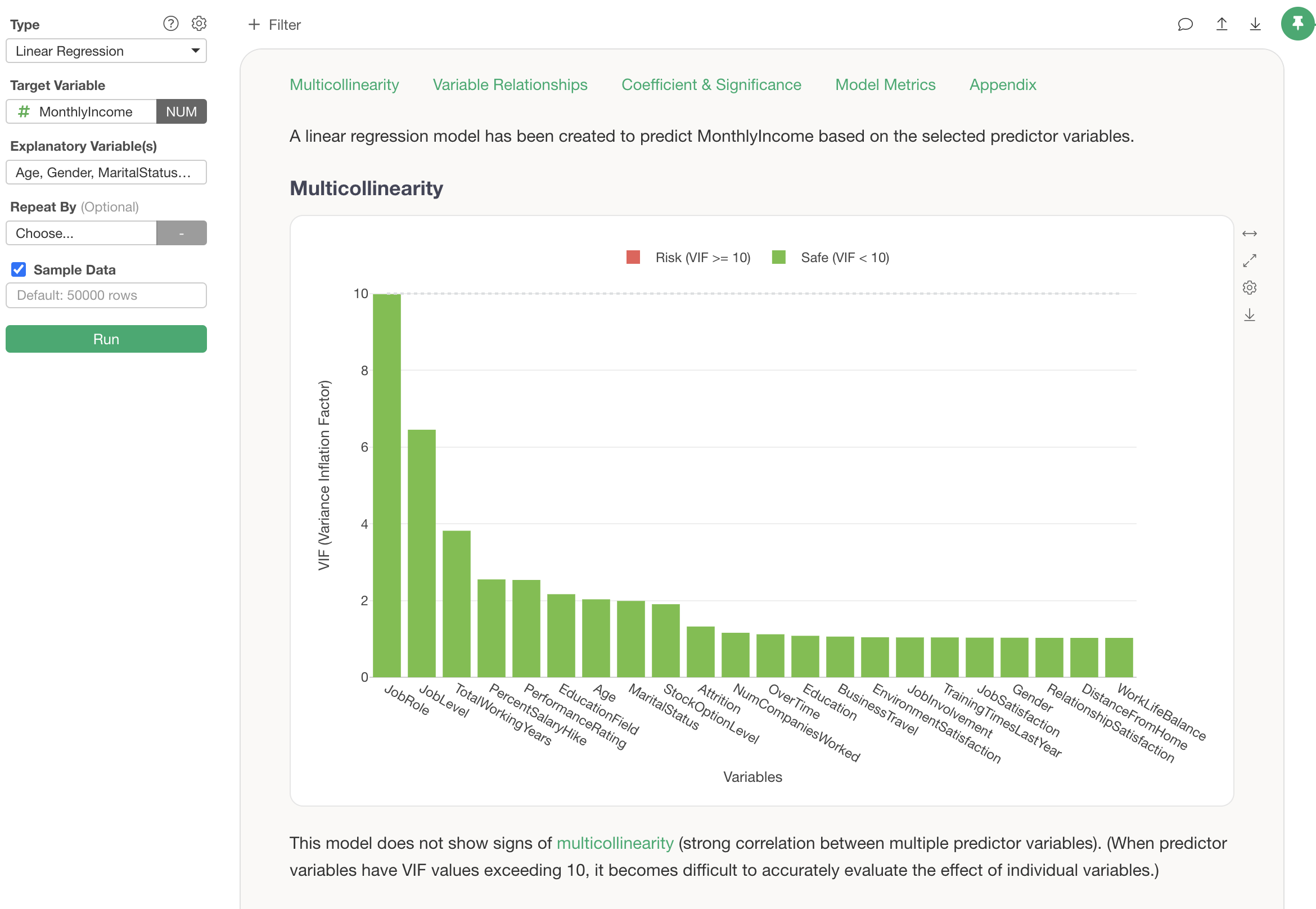Toggle Risk (VIF >= 10) legend item
This screenshot has width=1316, height=909.
[689, 258]
